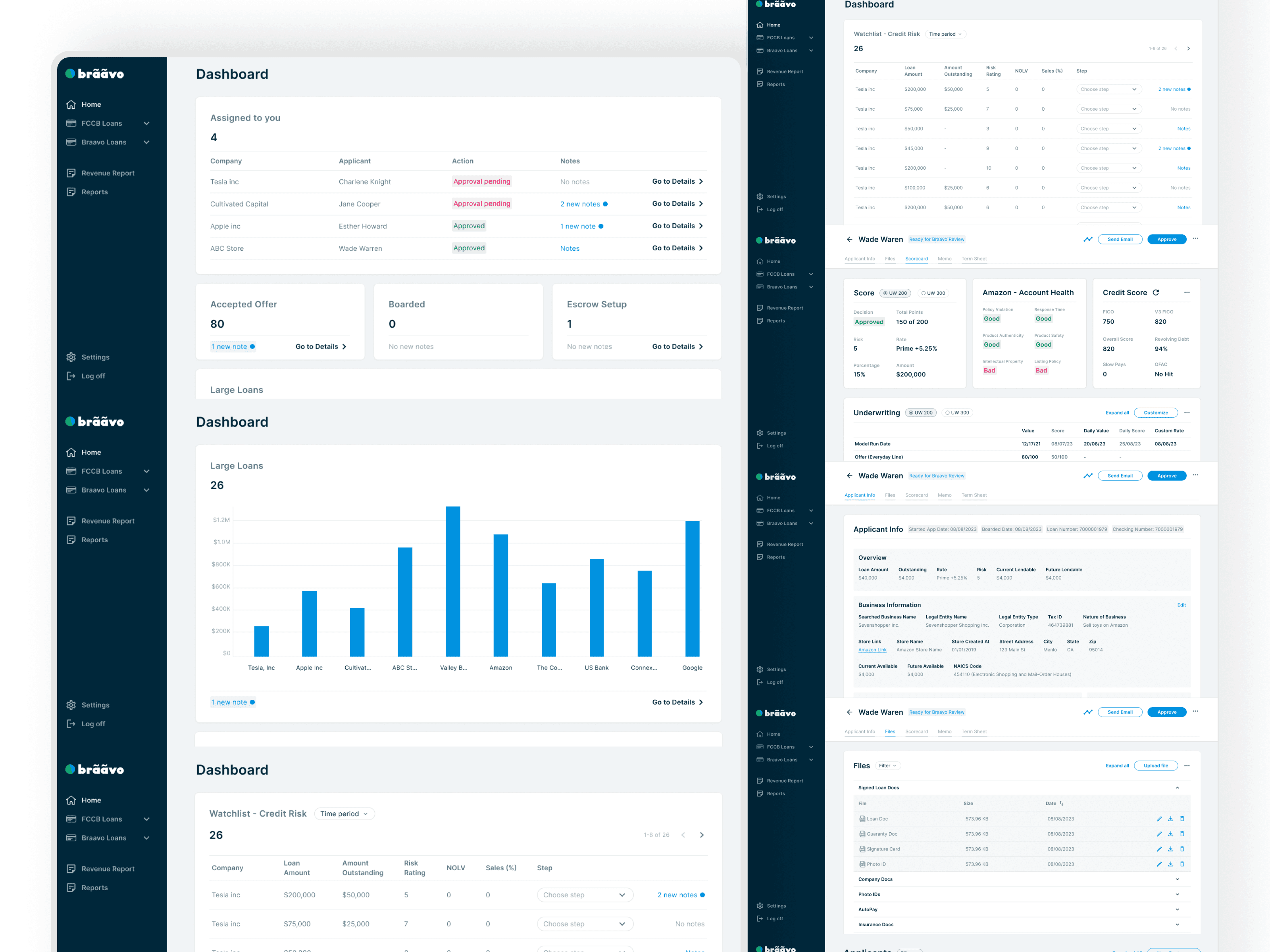Select UW 200 radio in Underwriting card
The width and height of the screenshot is (1270, 952).
coord(921,413)
